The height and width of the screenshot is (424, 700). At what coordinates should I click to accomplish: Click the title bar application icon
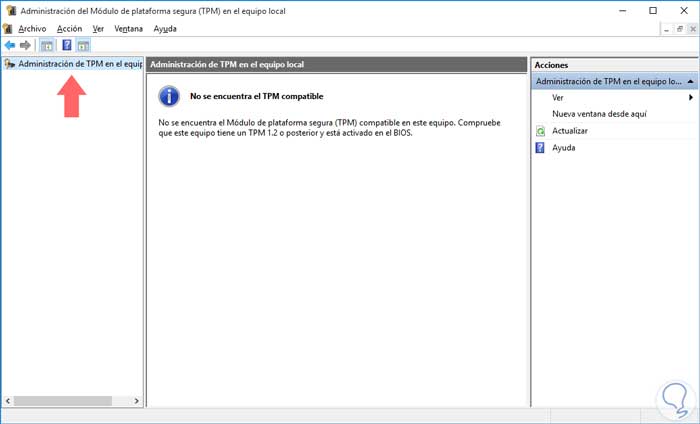[x=11, y=11]
